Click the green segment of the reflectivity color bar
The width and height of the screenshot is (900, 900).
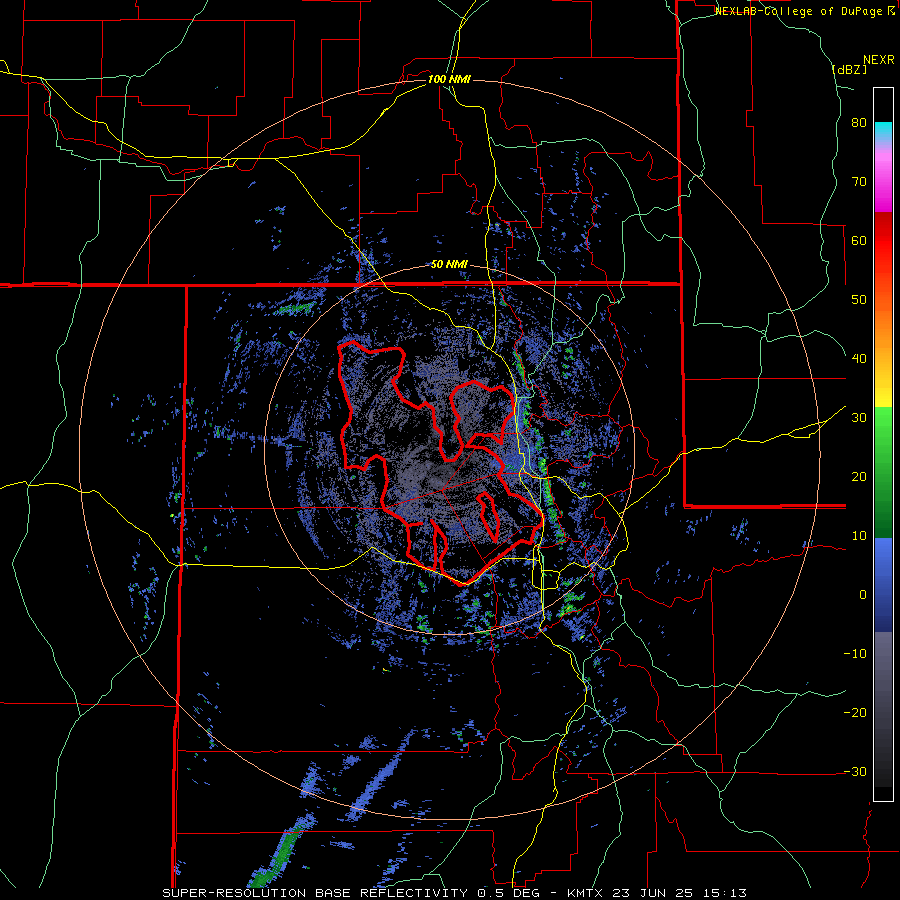(883, 472)
